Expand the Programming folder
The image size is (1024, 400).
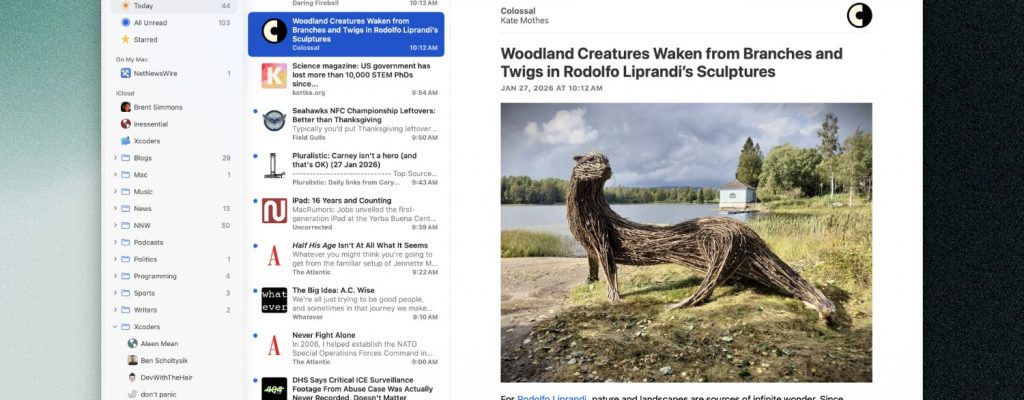pos(116,276)
